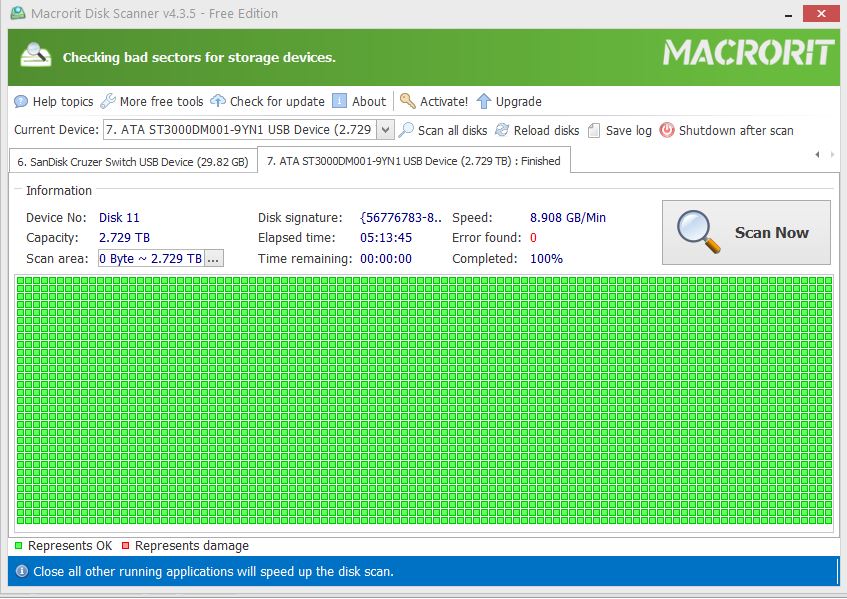The width and height of the screenshot is (847, 599).
Task: Select the Current Device combo box field
Action: (x=248, y=130)
